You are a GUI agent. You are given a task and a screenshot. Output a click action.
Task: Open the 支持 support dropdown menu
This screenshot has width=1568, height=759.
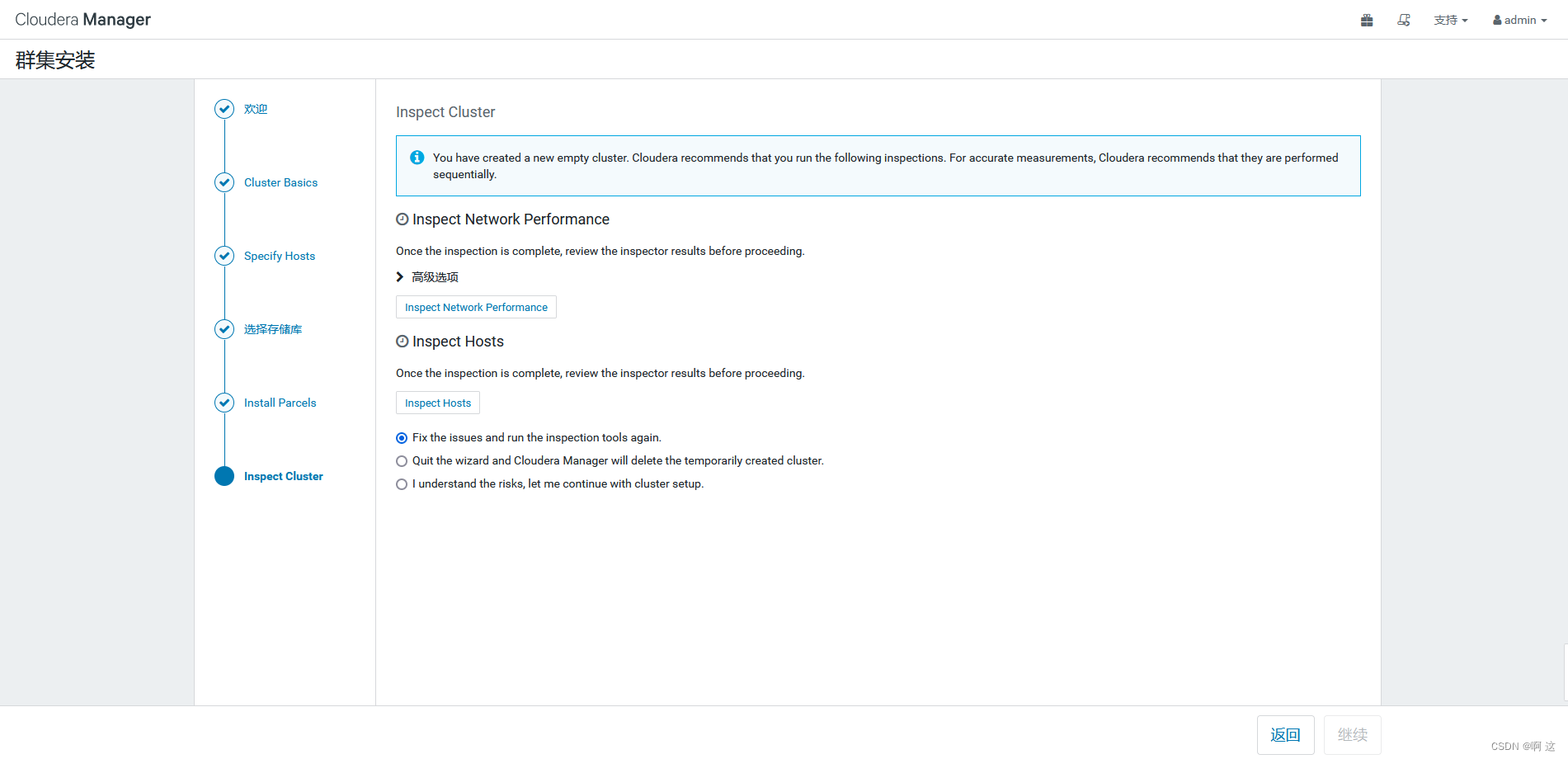pos(1450,21)
